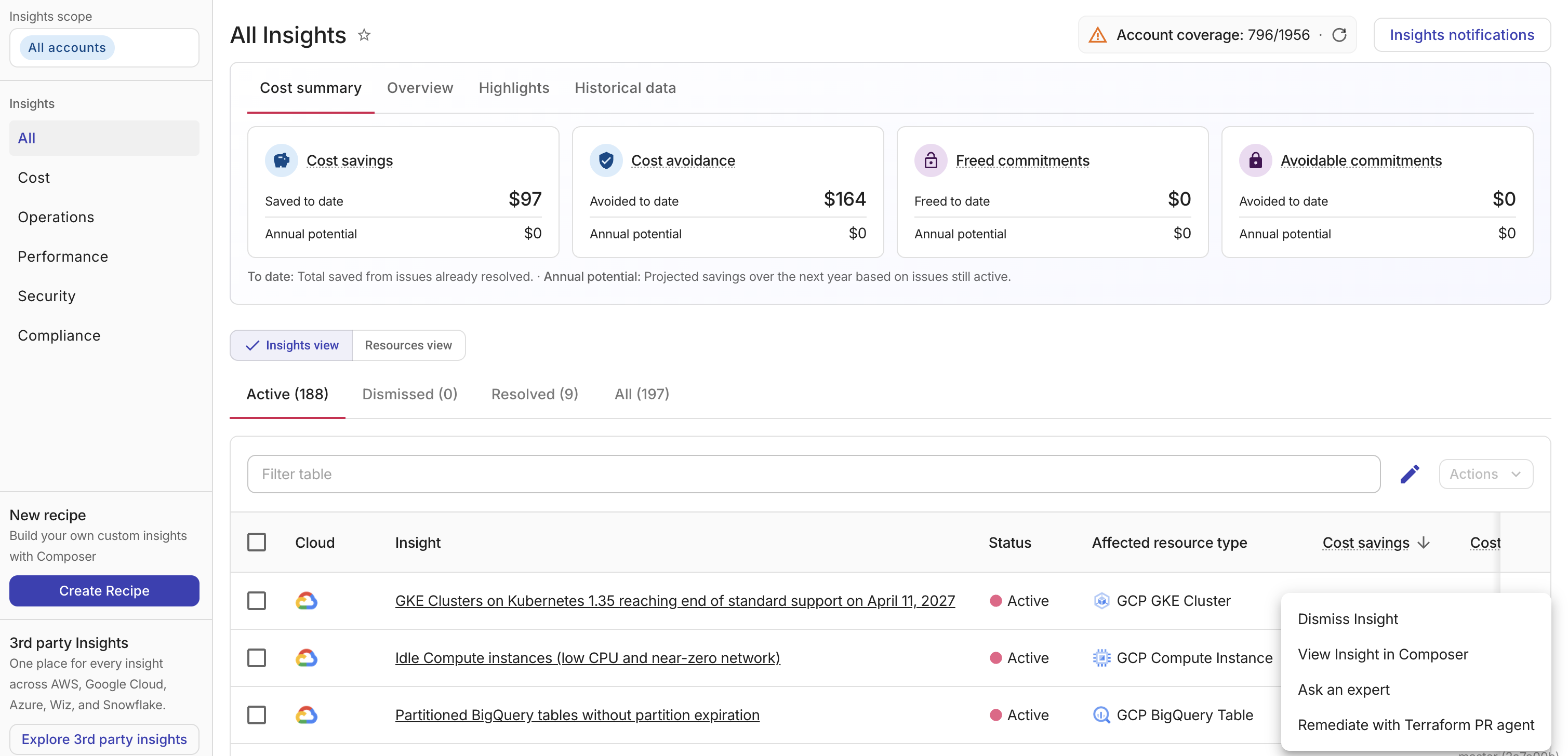Open Insights notifications

[x=1461, y=35]
